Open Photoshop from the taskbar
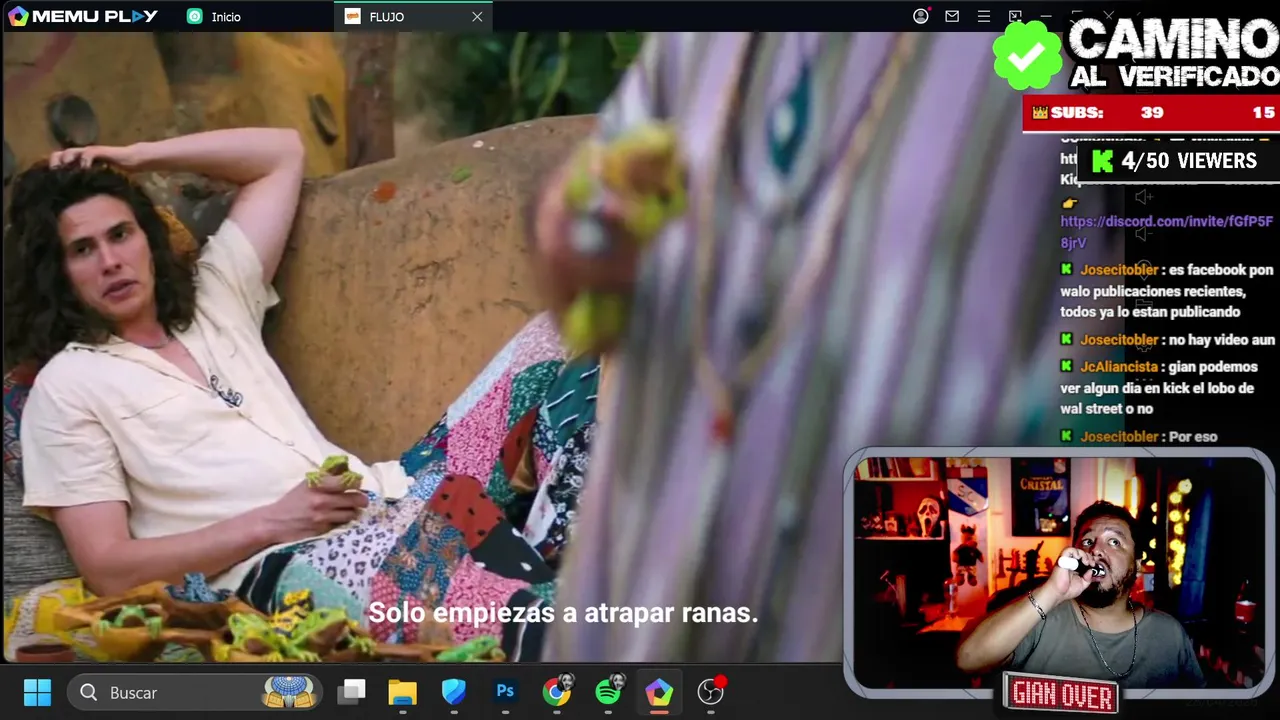 tap(505, 692)
